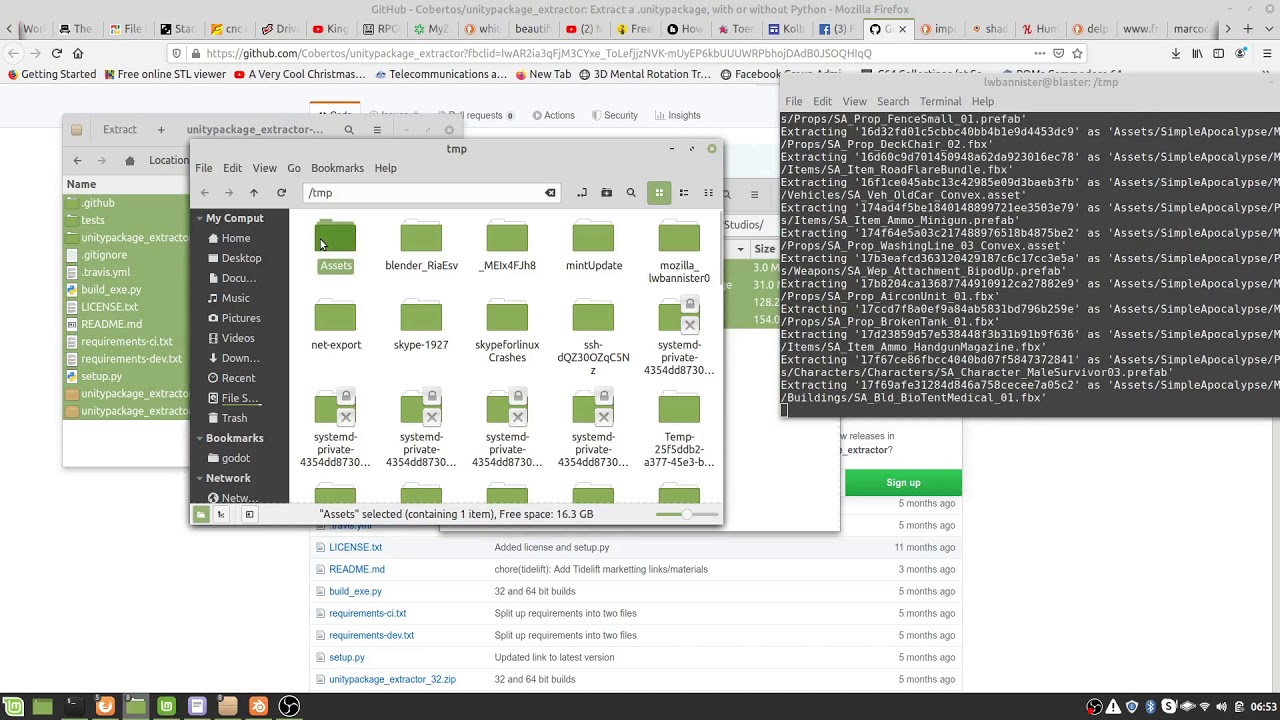The width and height of the screenshot is (1280, 720).
Task: Switch tmp window to compact view
Action: (708, 193)
